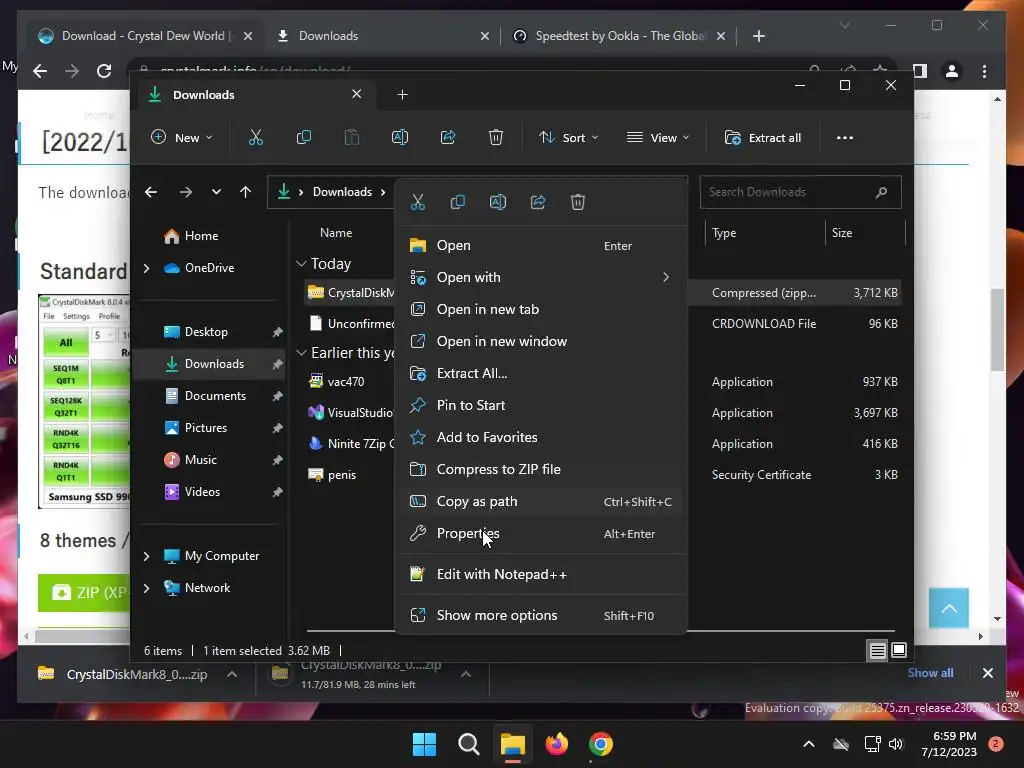Click the Copy icon in Explorer toolbar
The image size is (1024, 768).
tap(304, 137)
